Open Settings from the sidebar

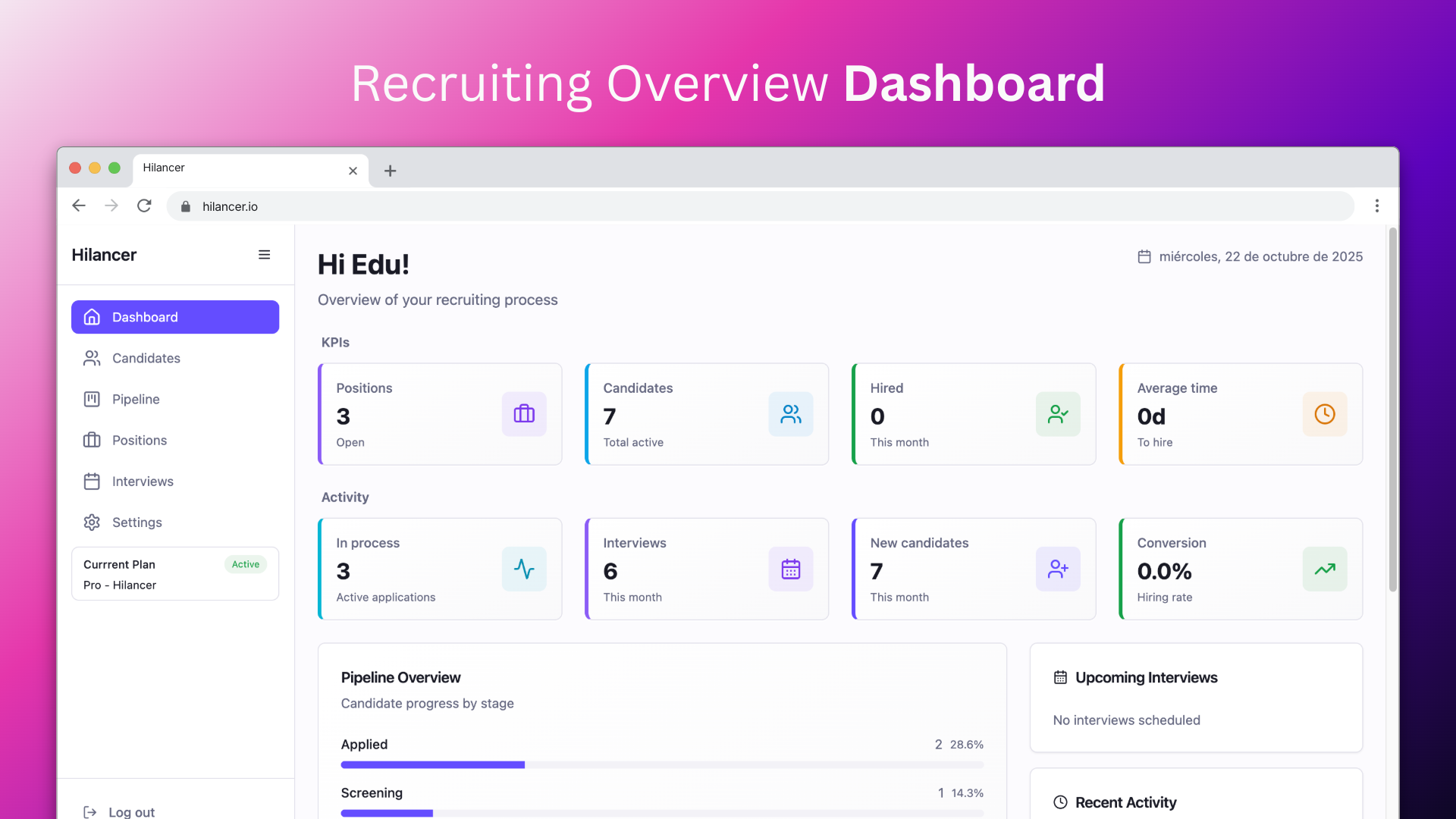tap(136, 522)
